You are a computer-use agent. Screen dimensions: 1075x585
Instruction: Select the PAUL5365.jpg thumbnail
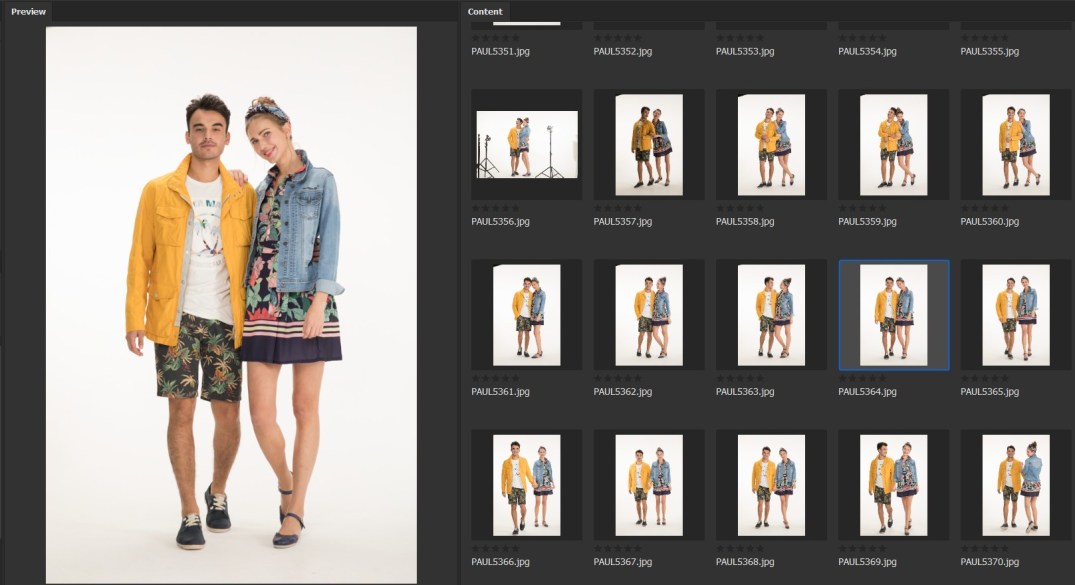click(1016, 314)
